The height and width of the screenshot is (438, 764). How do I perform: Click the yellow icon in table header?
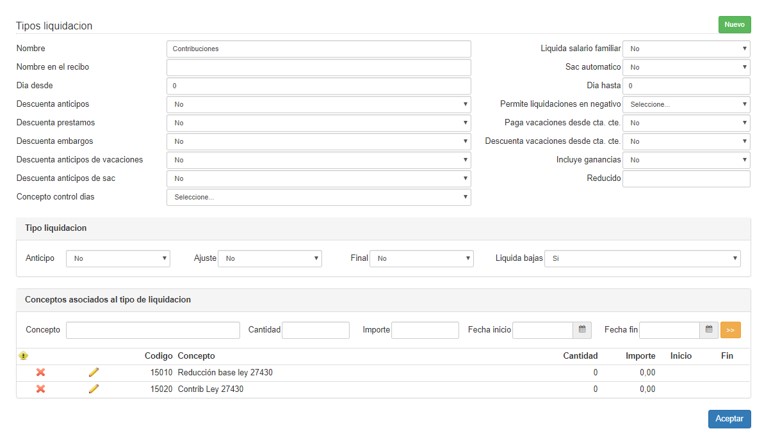click(24, 356)
